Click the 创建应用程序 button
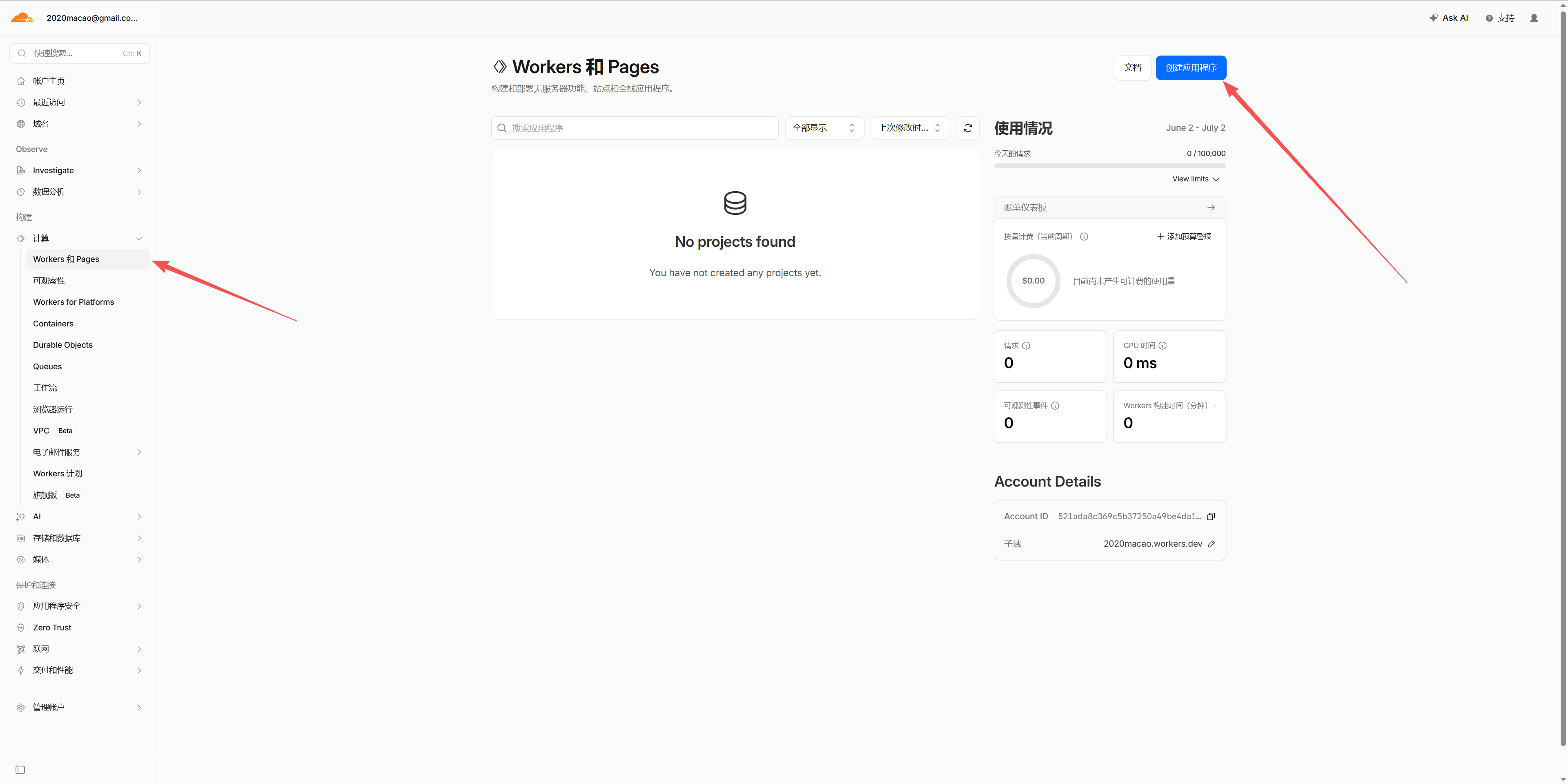This screenshot has width=1568, height=784. click(x=1191, y=68)
